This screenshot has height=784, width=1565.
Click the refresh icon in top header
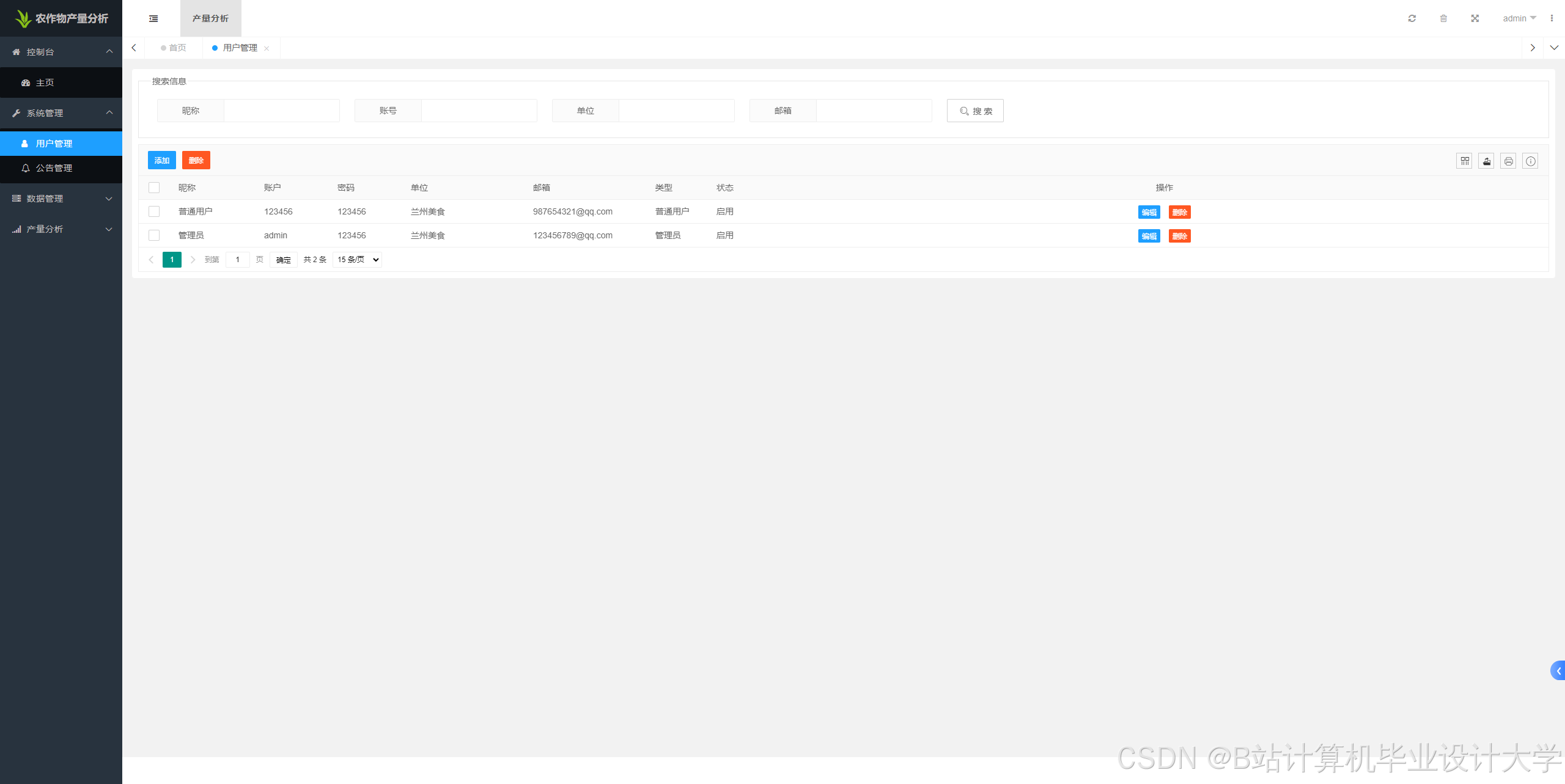tap(1412, 18)
